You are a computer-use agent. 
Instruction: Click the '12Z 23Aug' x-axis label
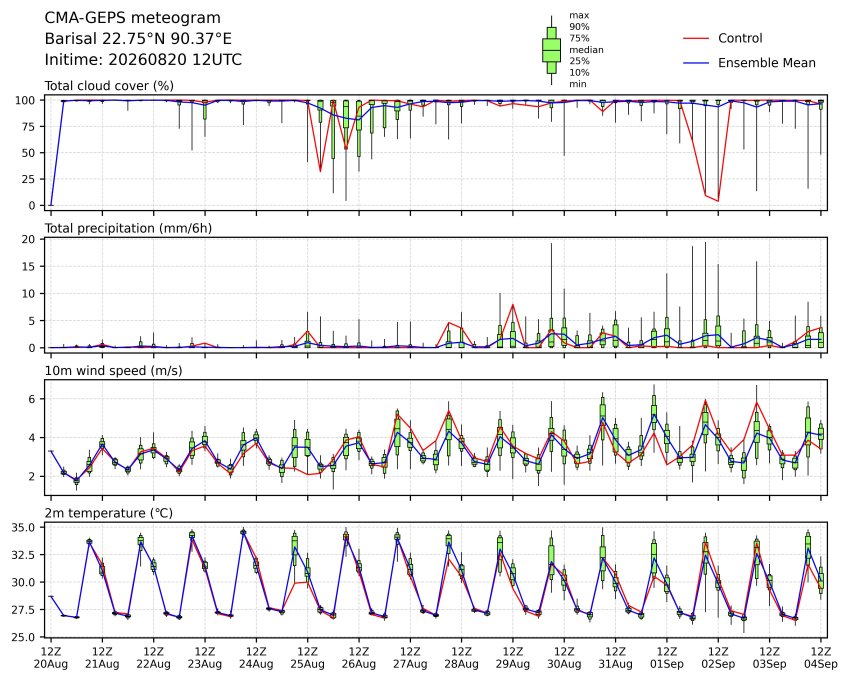(x=205, y=658)
